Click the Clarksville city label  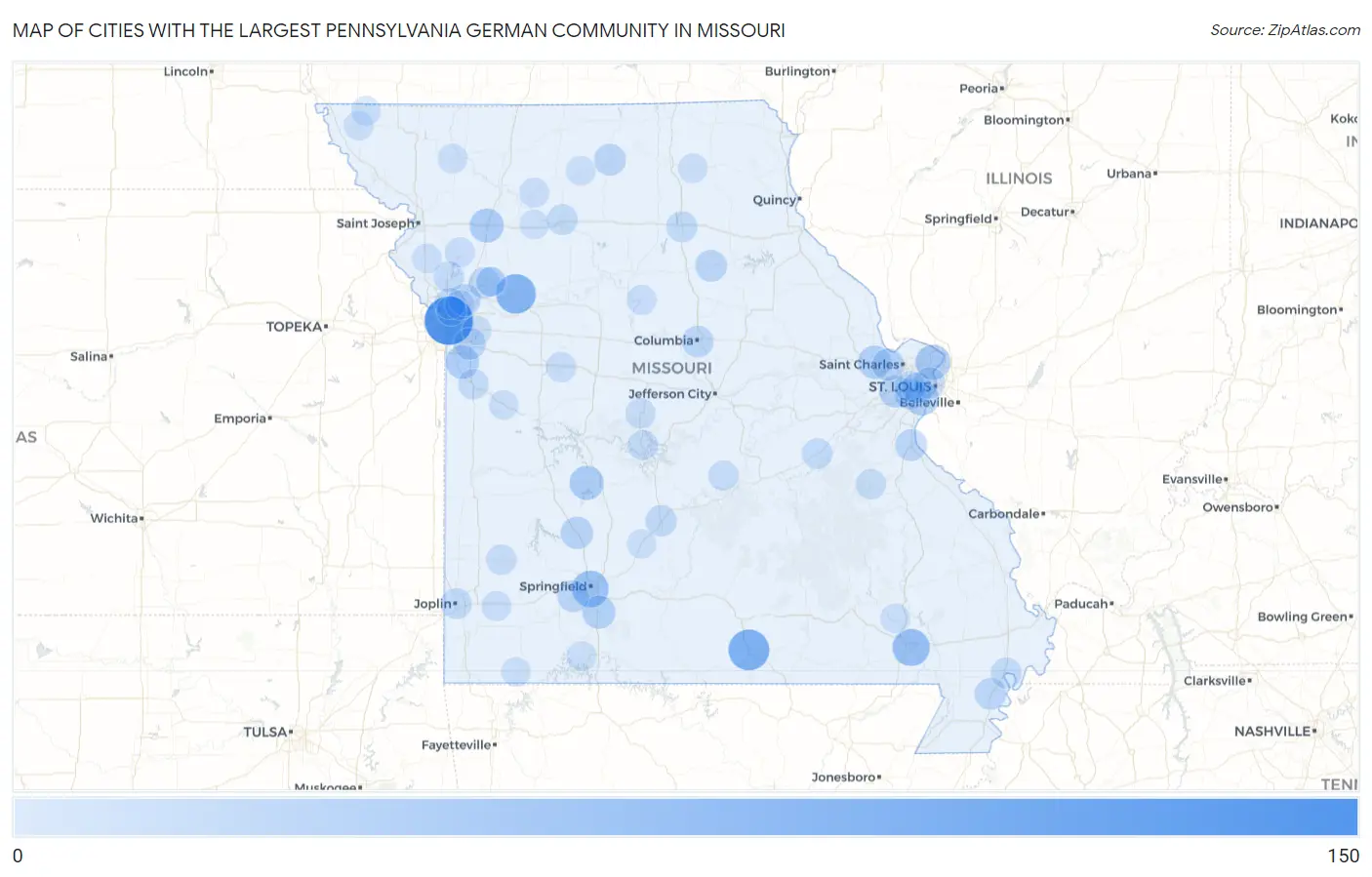tap(1215, 681)
